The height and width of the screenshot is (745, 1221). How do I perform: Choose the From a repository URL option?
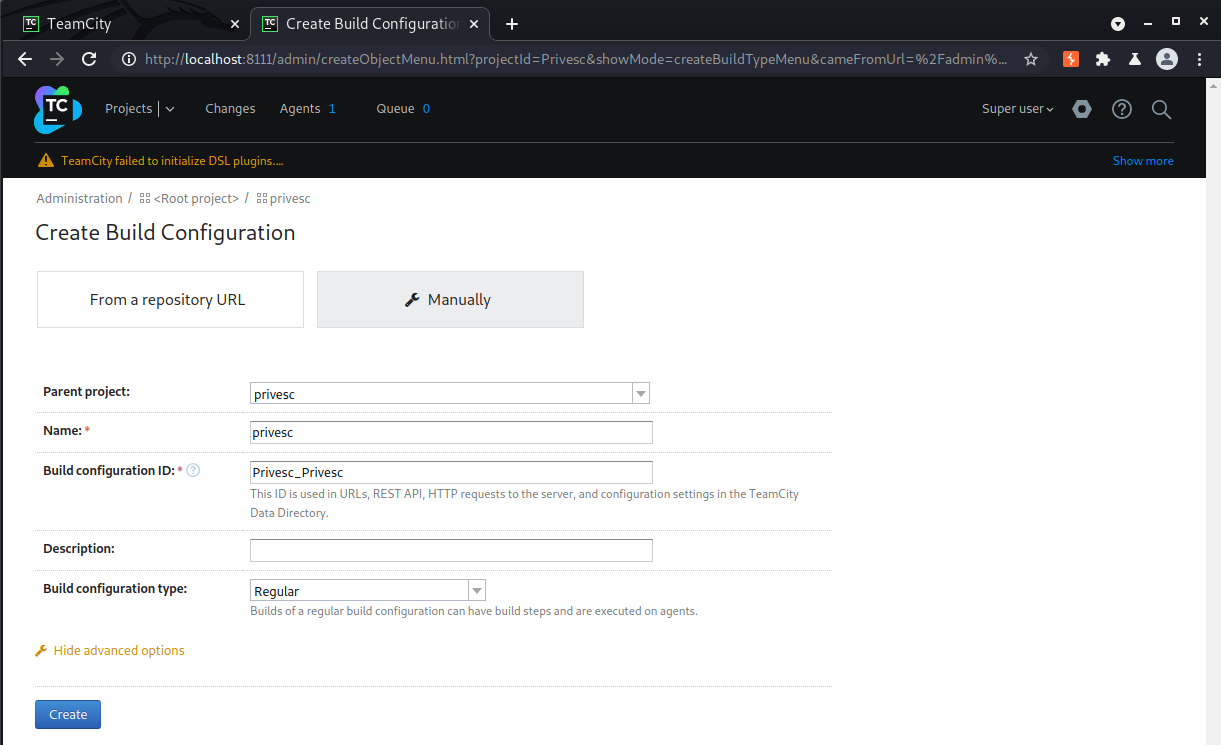[x=170, y=299]
